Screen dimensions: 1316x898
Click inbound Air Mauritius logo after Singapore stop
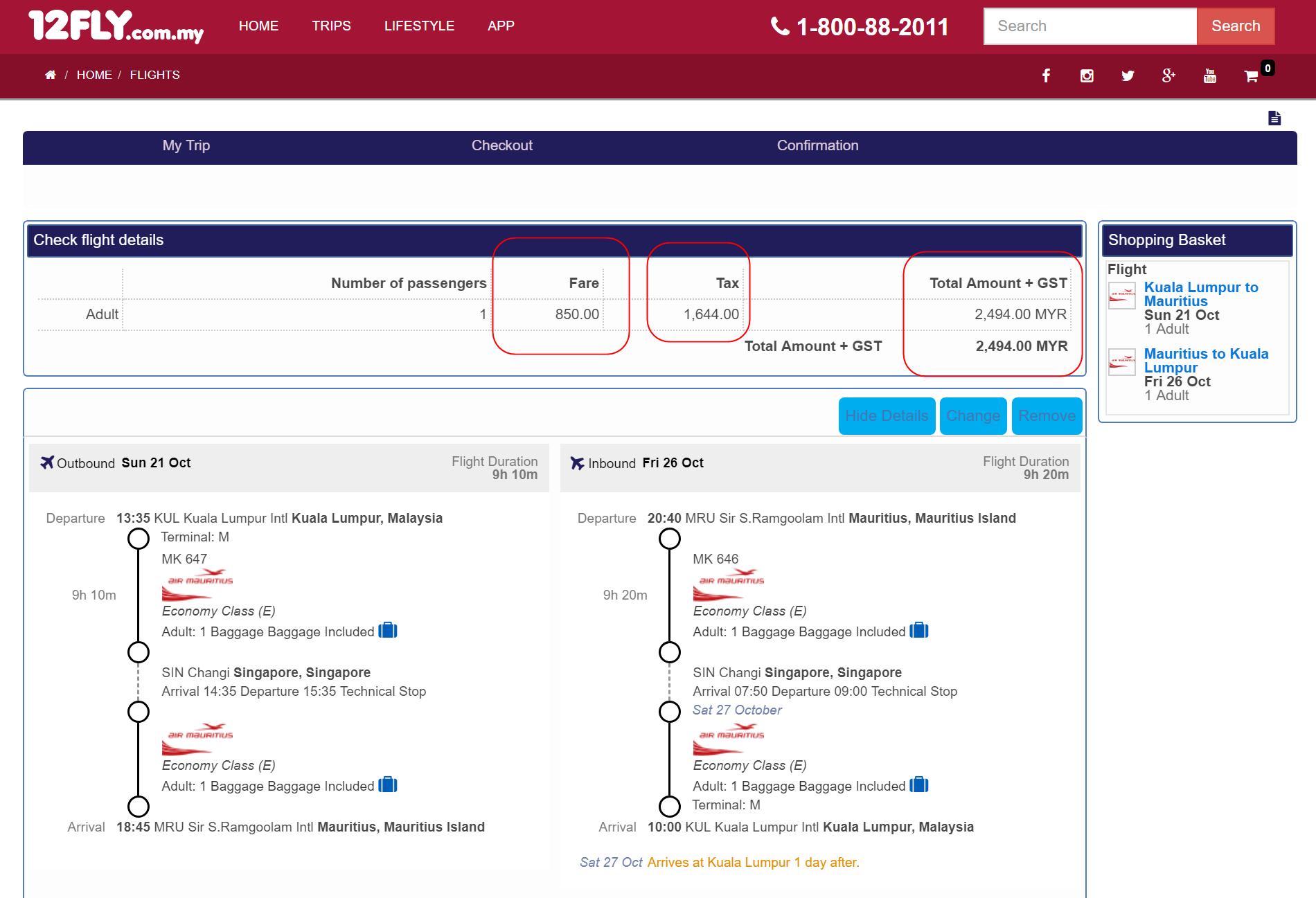(x=729, y=739)
